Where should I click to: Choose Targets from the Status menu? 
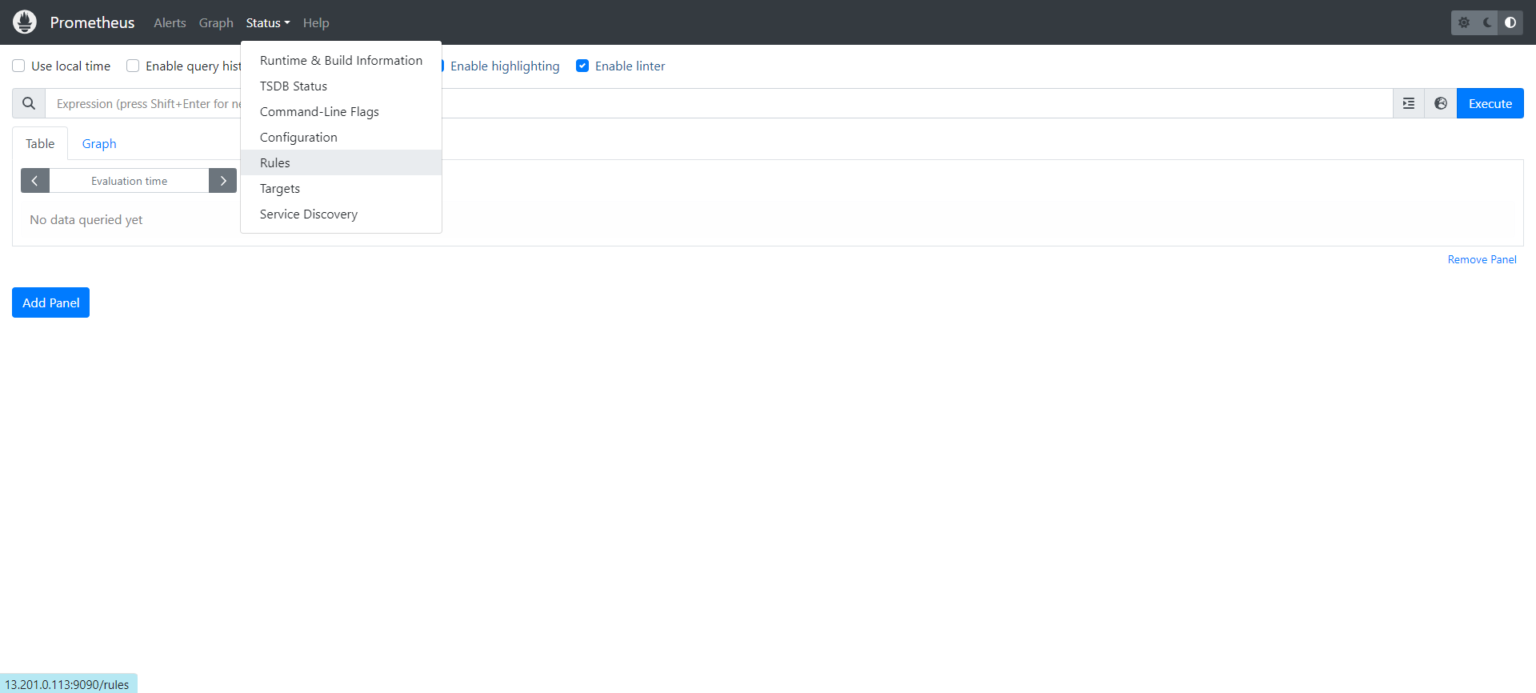coord(280,188)
